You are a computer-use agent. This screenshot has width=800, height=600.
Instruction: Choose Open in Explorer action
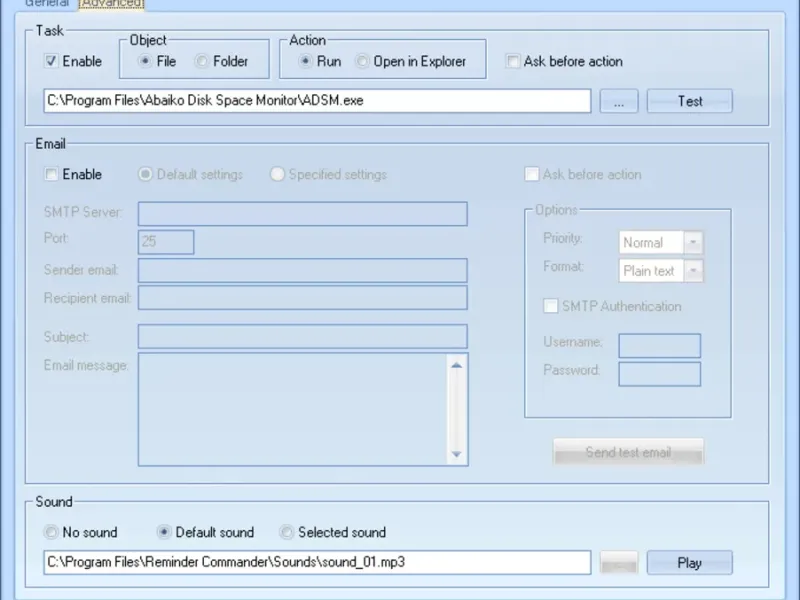[x=362, y=61]
